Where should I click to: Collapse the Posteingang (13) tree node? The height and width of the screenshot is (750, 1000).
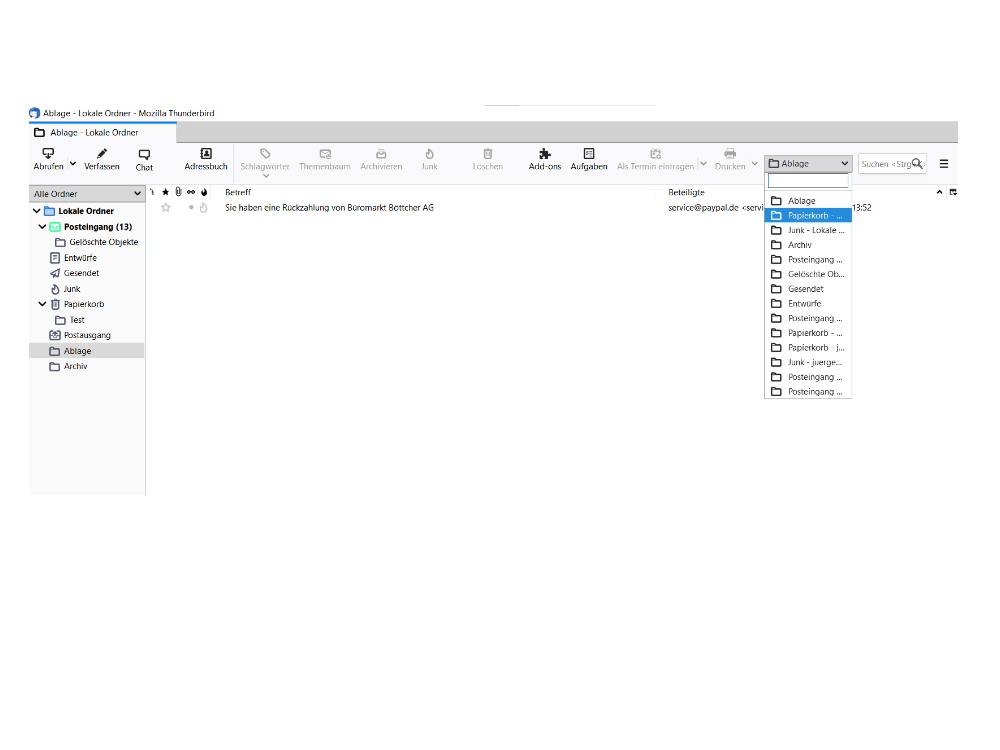tap(42, 226)
